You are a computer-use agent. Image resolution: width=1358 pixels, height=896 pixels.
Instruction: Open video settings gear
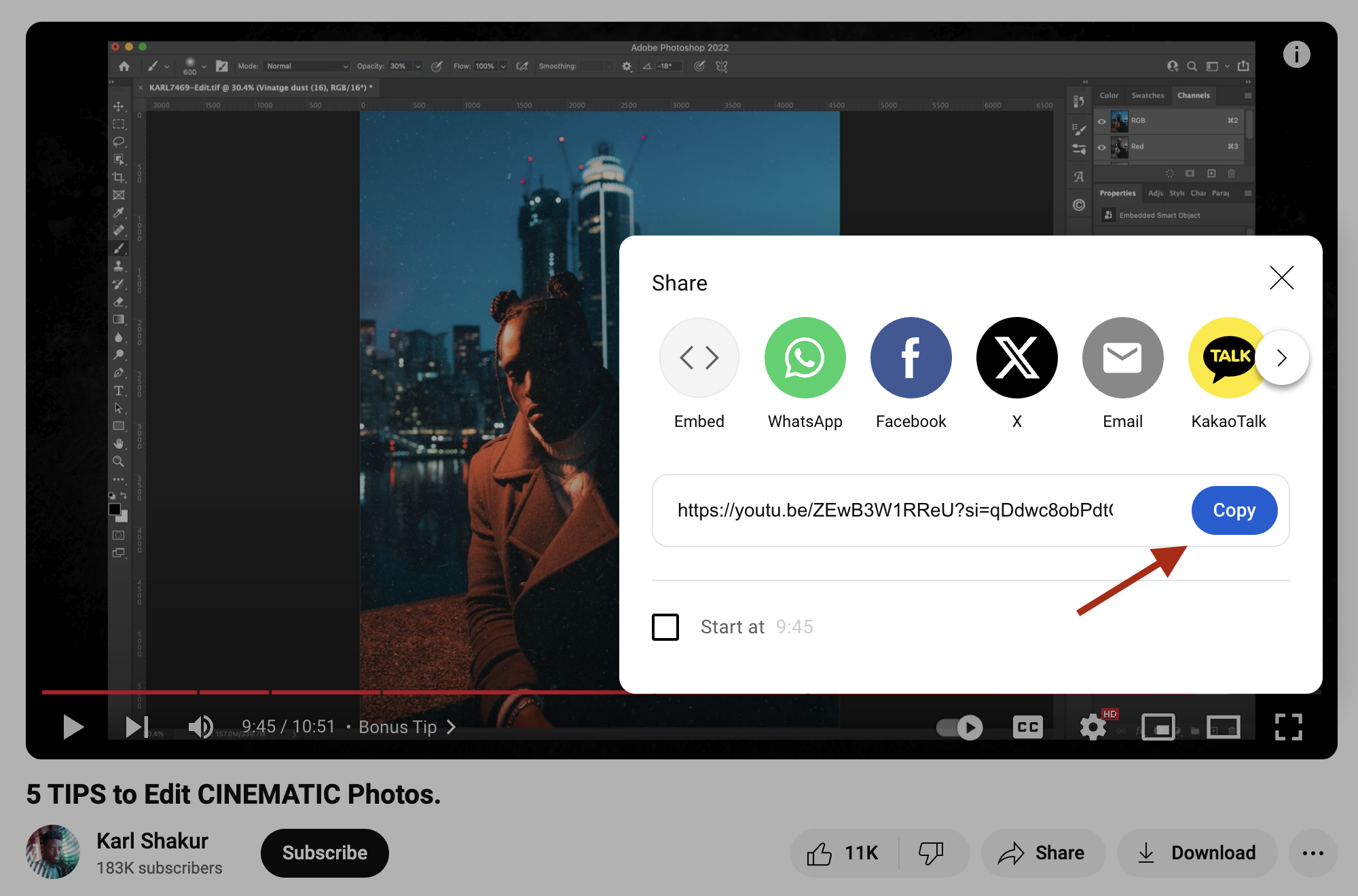1093,728
